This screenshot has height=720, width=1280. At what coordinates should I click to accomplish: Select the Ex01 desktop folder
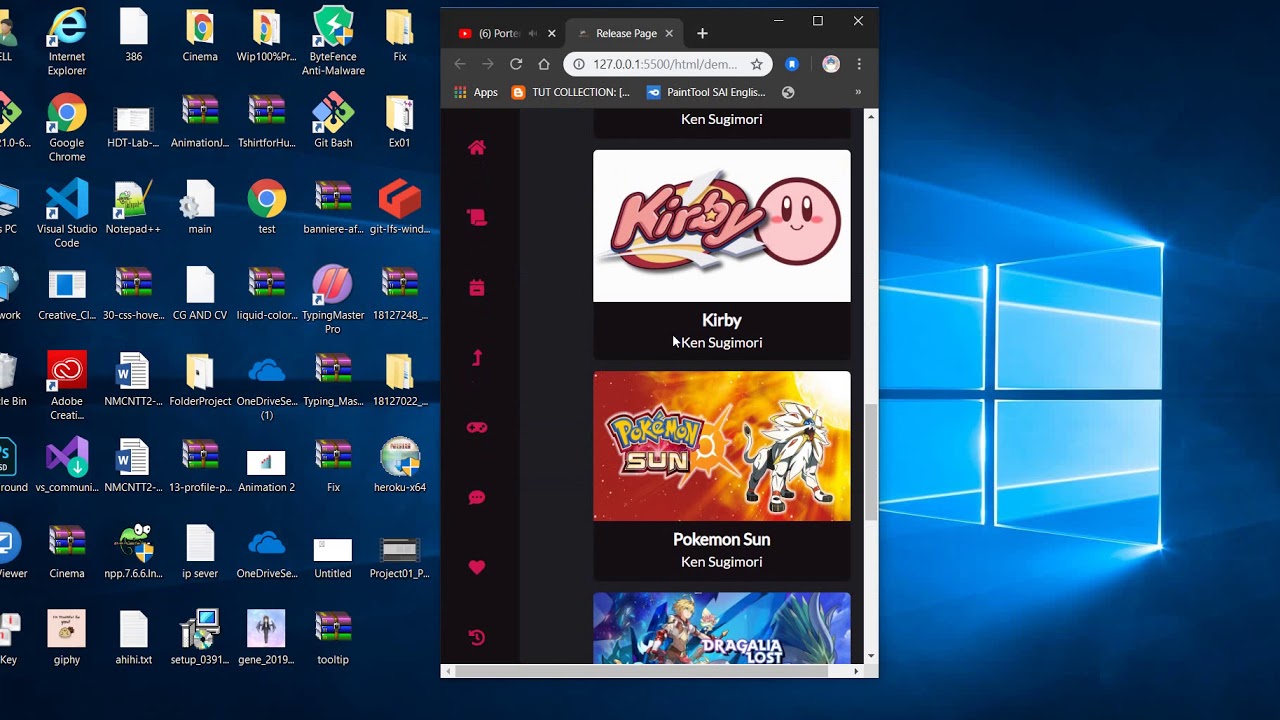point(400,121)
